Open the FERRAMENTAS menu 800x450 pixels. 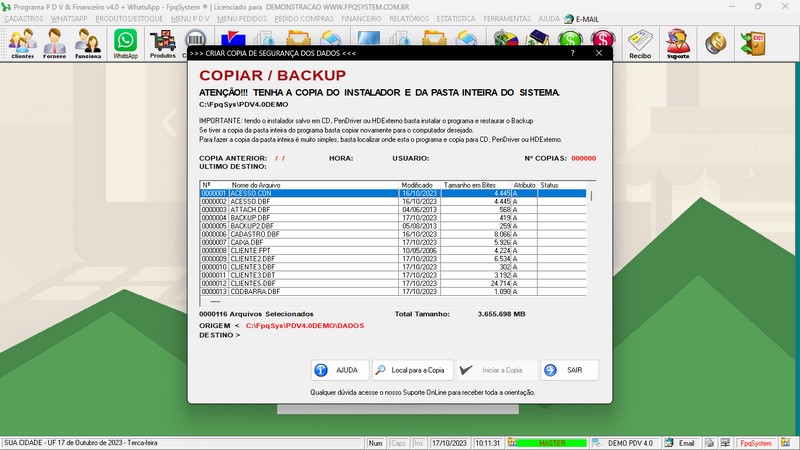pyautogui.click(x=507, y=19)
